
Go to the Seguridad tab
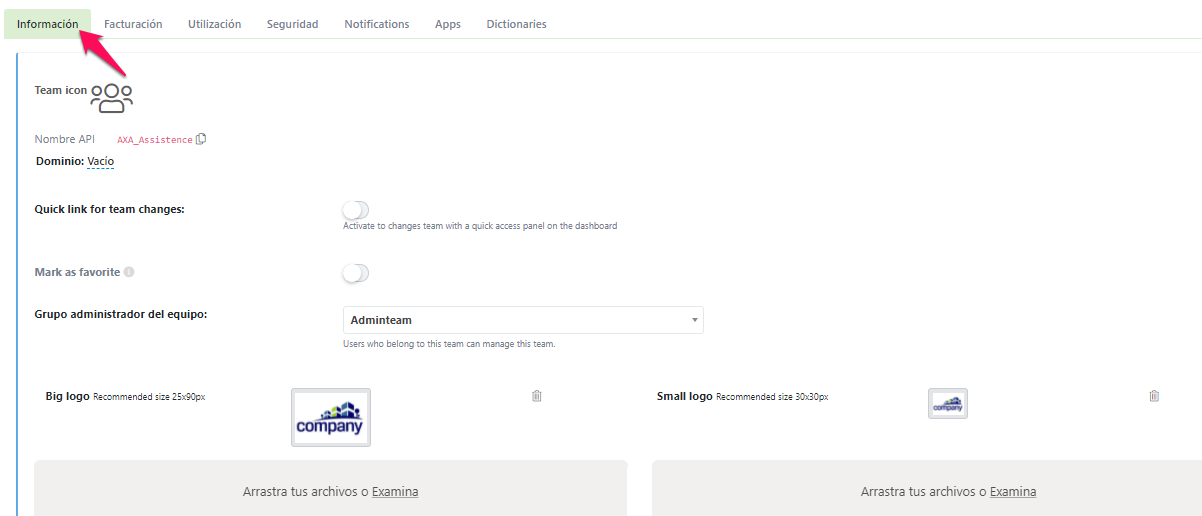click(292, 24)
